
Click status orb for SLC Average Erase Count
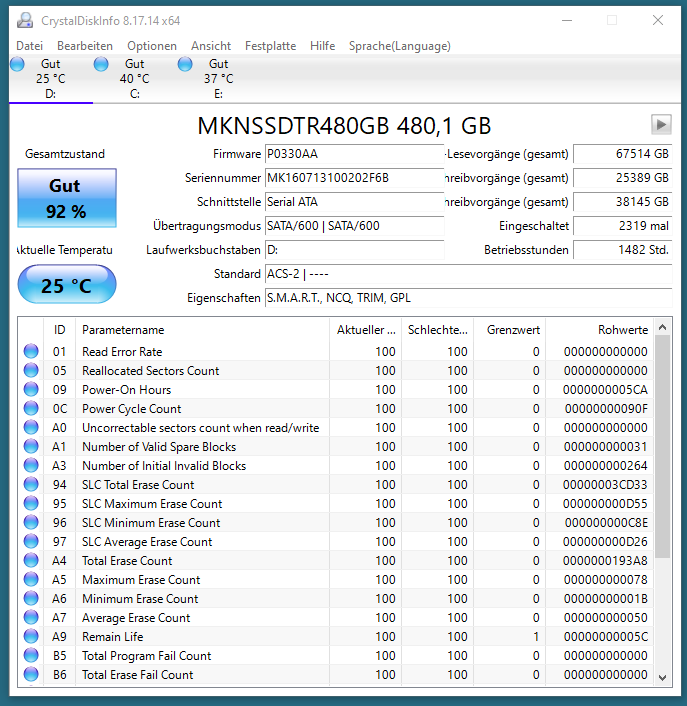coord(31,541)
